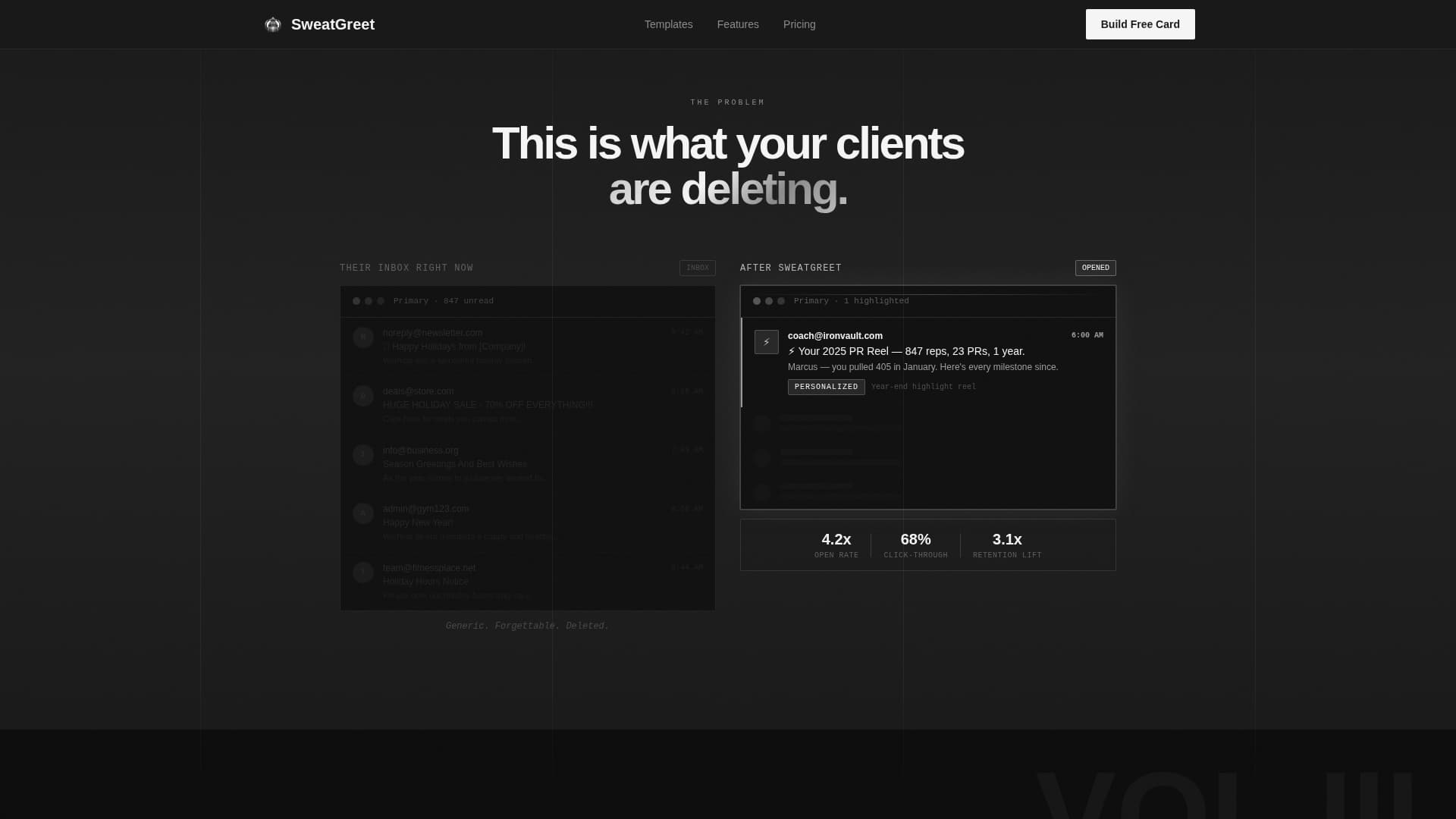Click the Year-end highlight reel label
The width and height of the screenshot is (1456, 819).
(x=924, y=387)
